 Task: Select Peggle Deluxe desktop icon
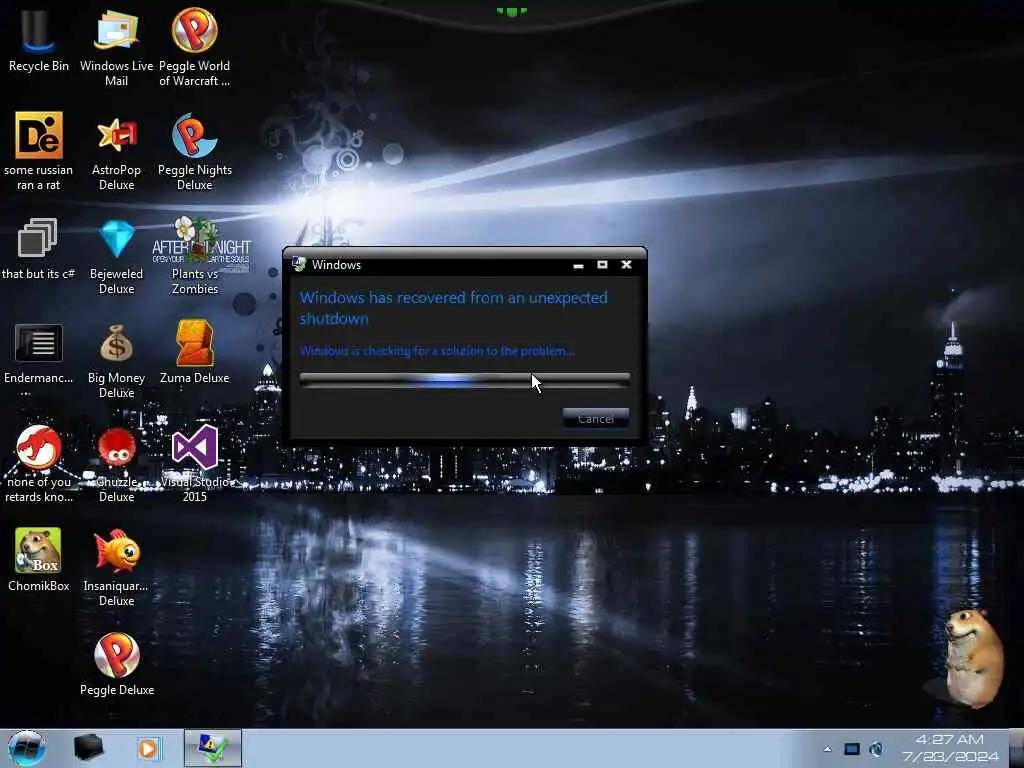click(x=117, y=664)
